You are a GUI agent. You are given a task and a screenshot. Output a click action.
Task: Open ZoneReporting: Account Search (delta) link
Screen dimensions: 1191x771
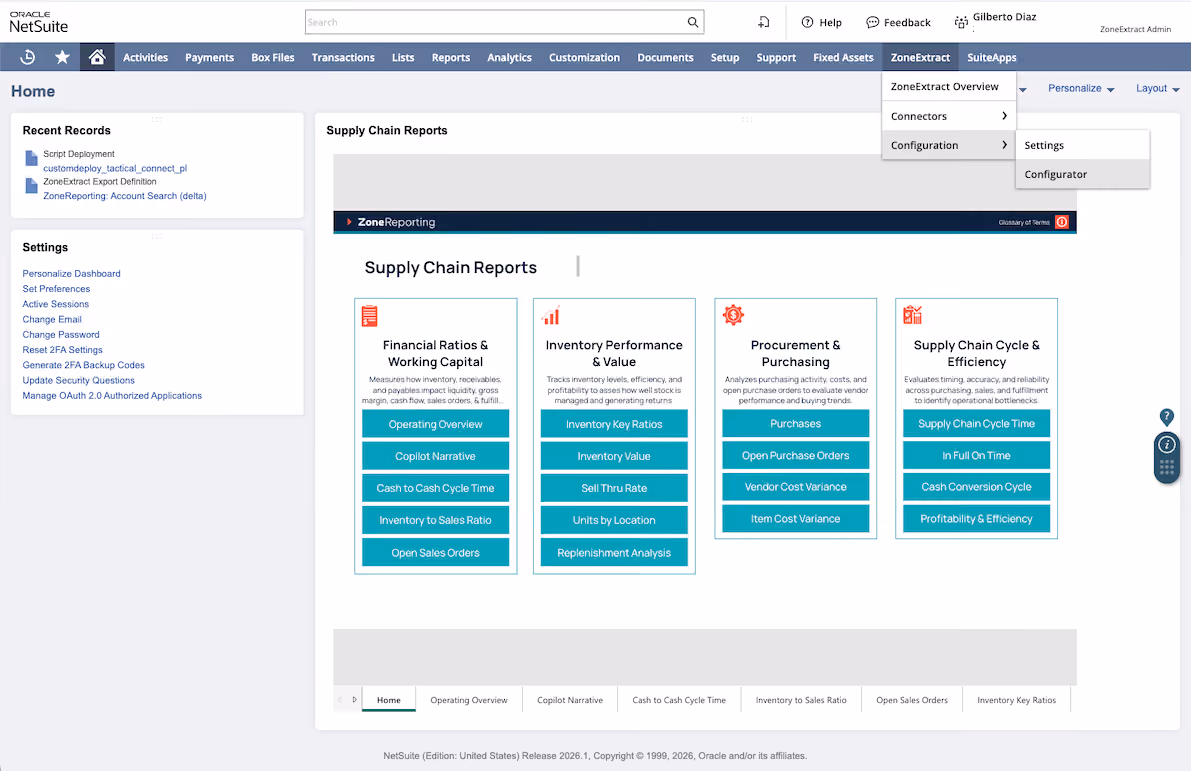pos(125,195)
